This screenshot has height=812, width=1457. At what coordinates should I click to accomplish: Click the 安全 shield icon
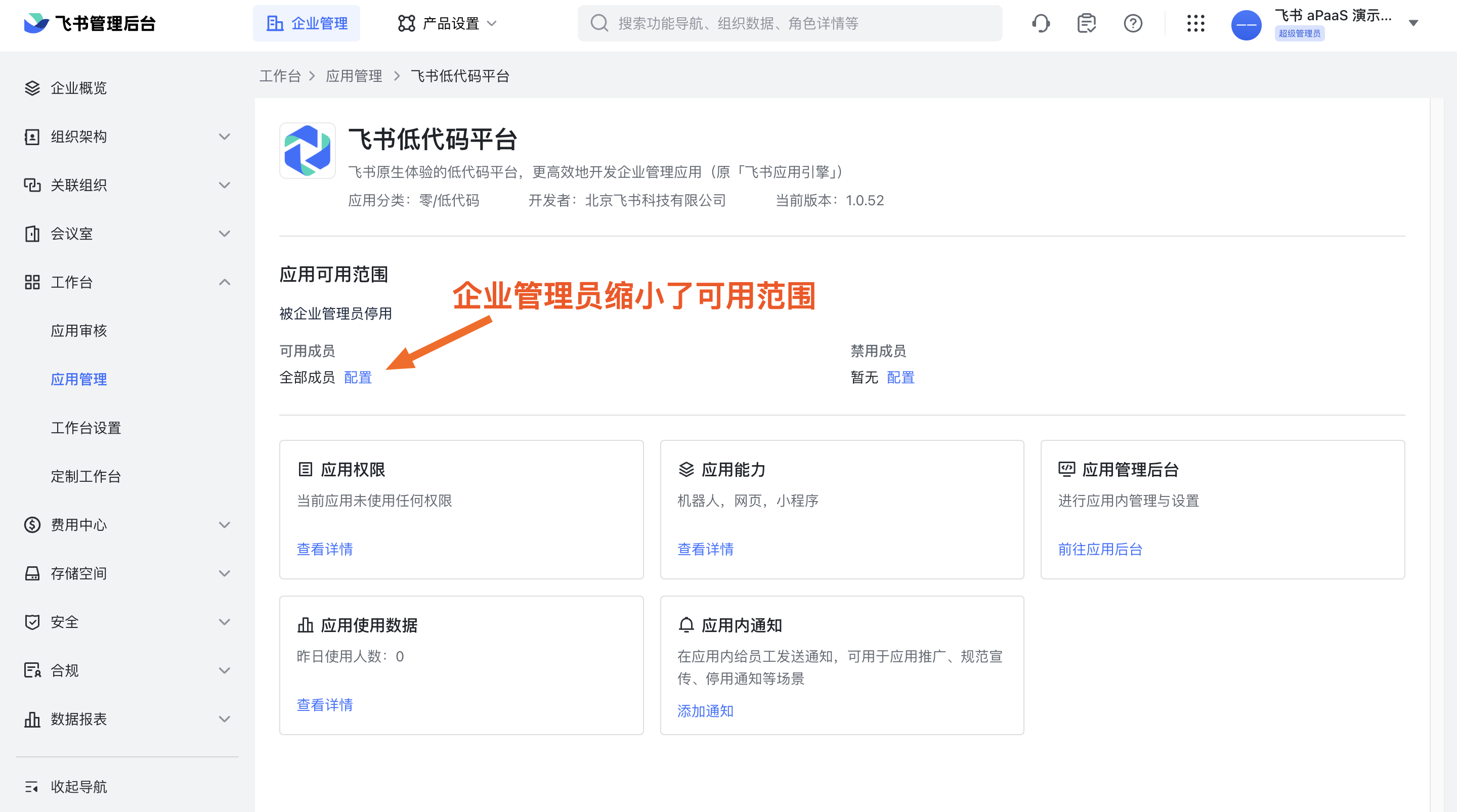[32, 622]
